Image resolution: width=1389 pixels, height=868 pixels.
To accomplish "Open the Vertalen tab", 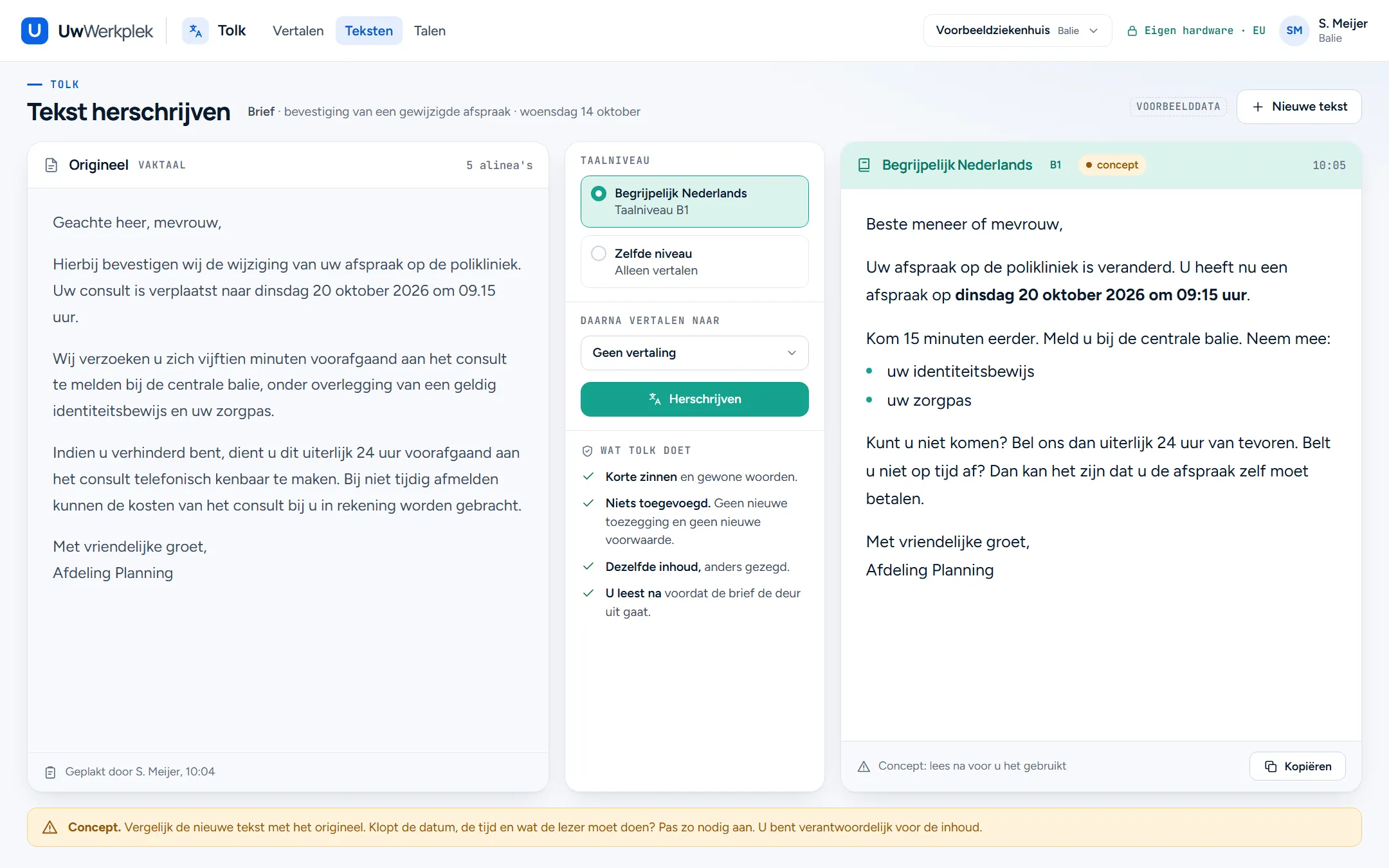I will tap(298, 31).
